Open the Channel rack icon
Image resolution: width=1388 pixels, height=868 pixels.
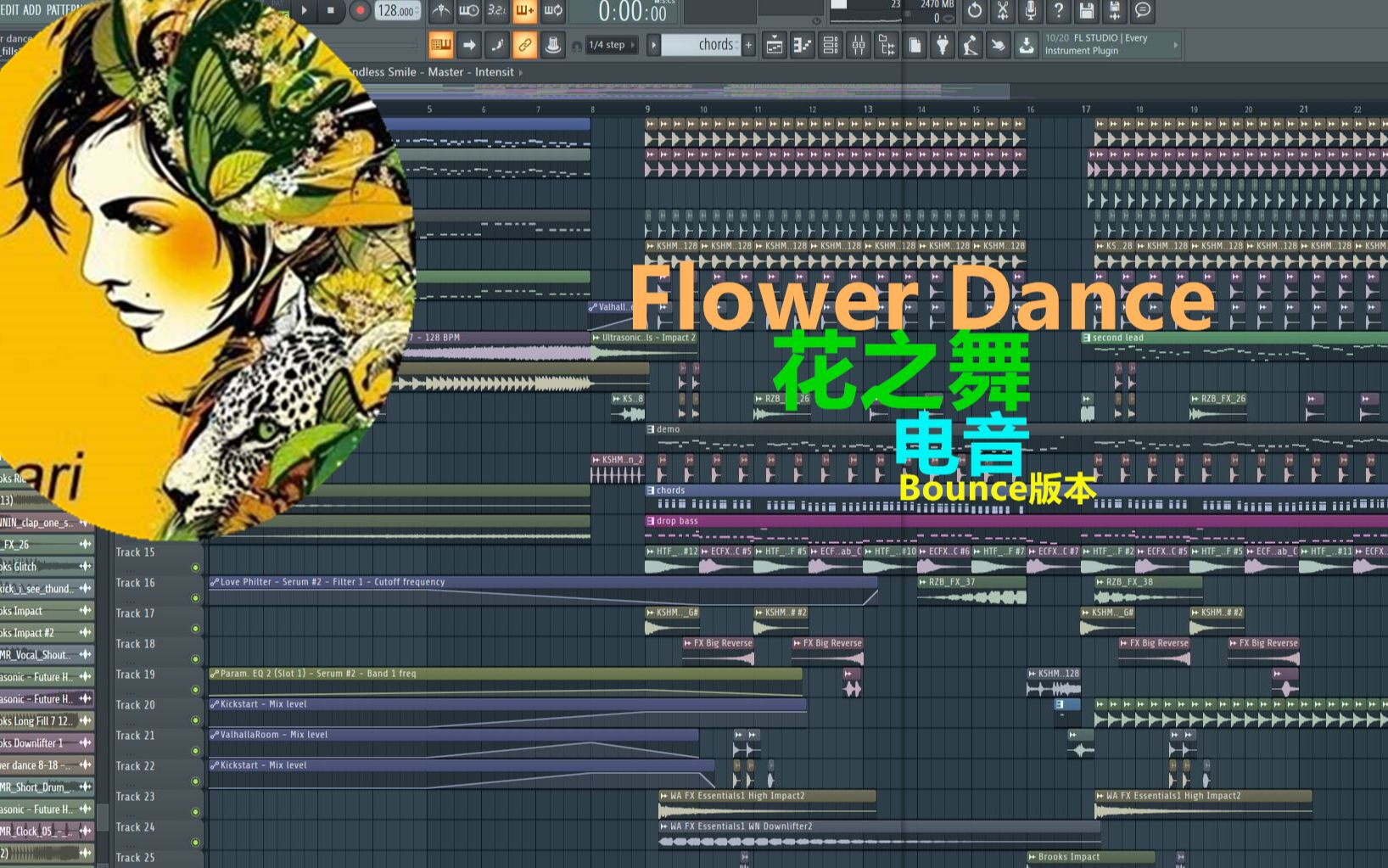[x=831, y=45]
